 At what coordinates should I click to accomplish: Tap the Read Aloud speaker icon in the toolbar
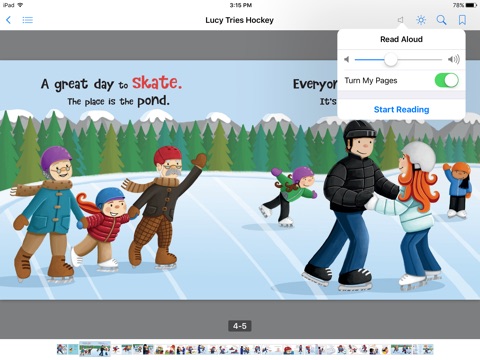click(401, 20)
